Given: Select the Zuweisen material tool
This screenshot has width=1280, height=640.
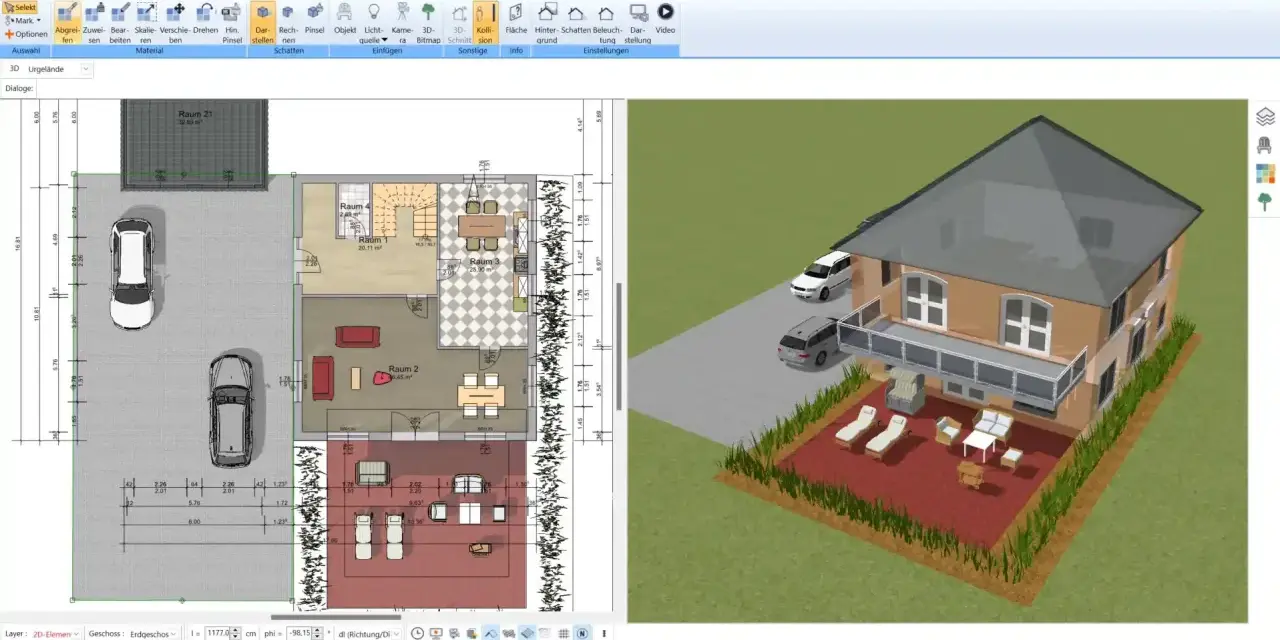Looking at the screenshot, I should [94, 22].
